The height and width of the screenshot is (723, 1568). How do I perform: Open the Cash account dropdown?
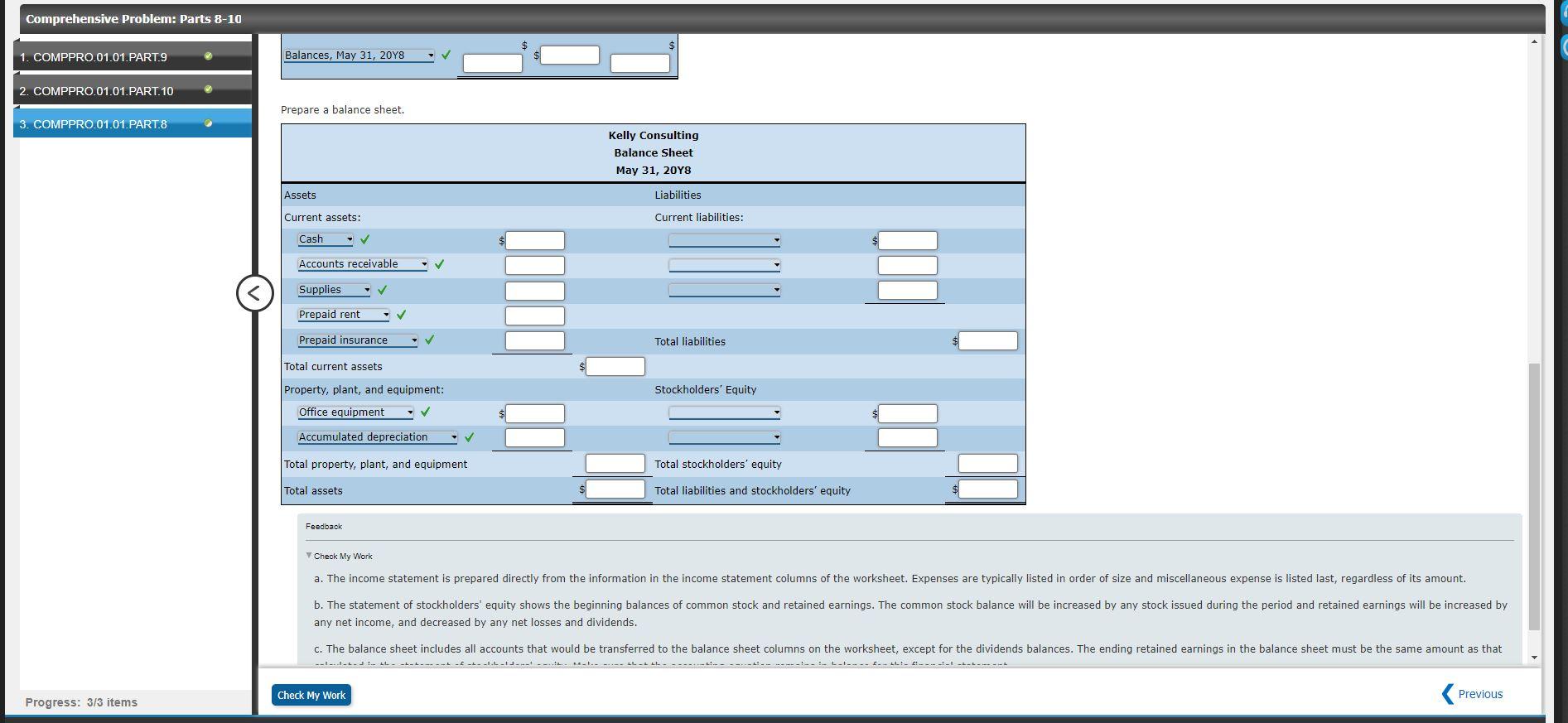point(326,239)
